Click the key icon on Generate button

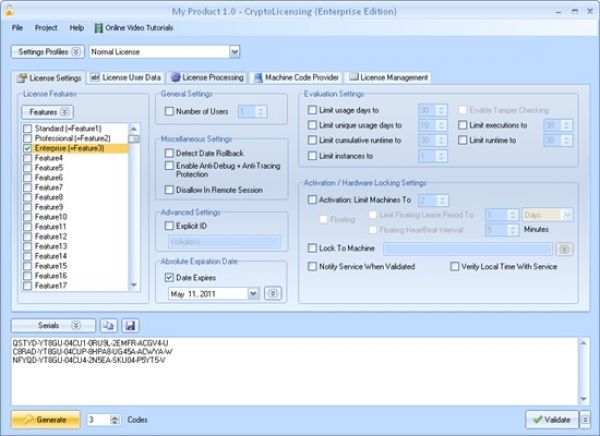coord(29,420)
